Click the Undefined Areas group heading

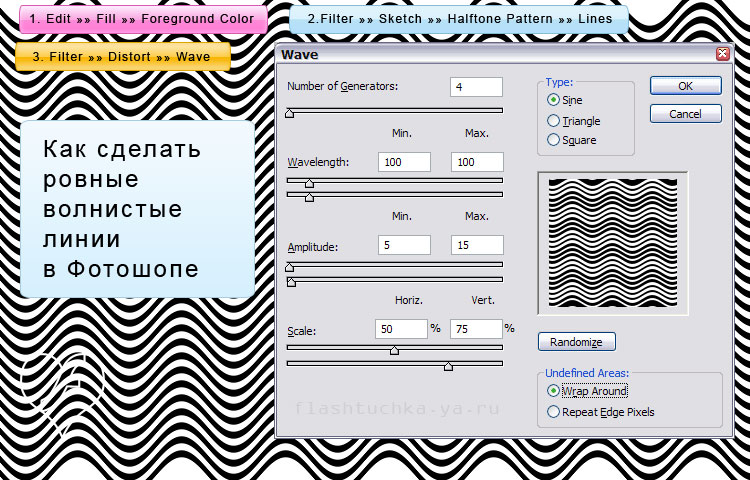click(x=587, y=373)
